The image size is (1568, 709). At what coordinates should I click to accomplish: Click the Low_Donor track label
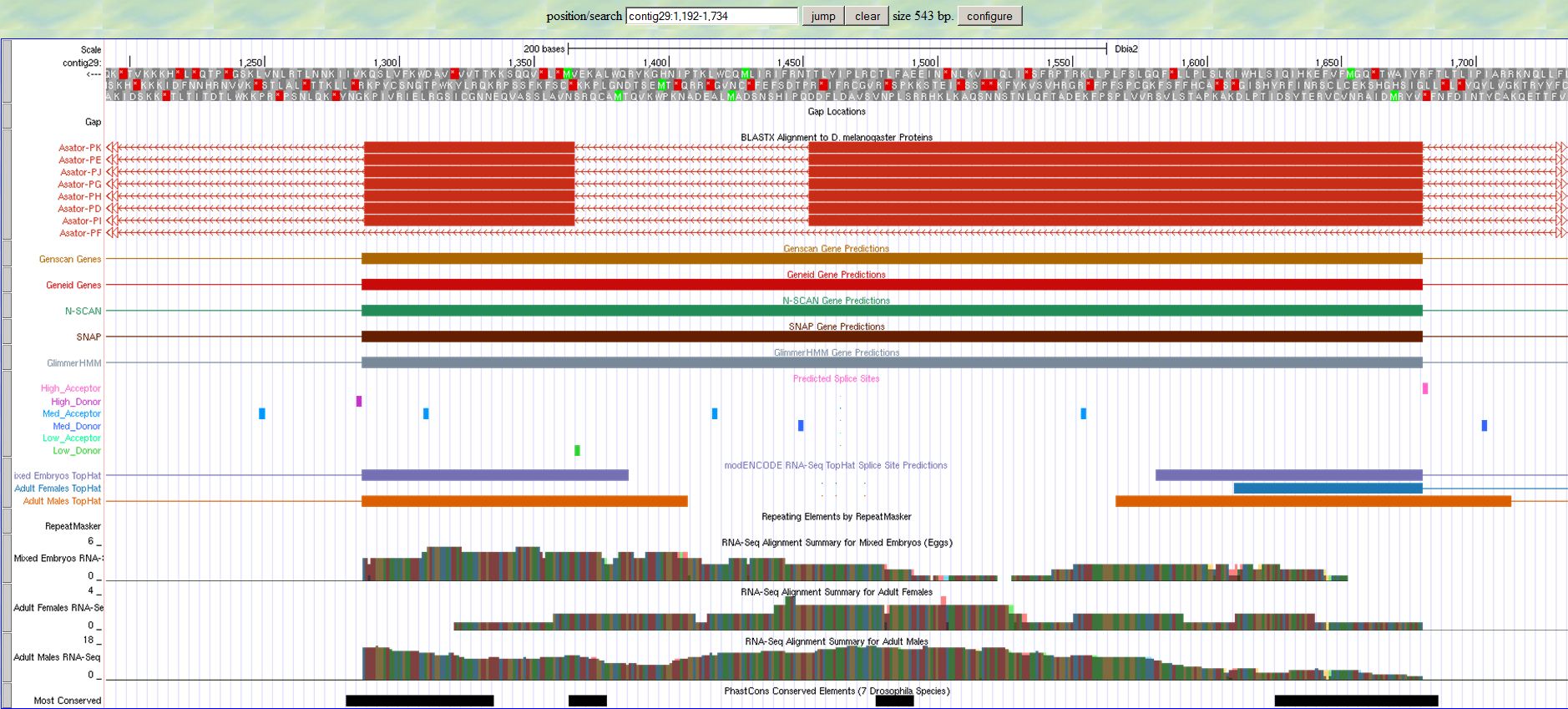click(x=77, y=450)
